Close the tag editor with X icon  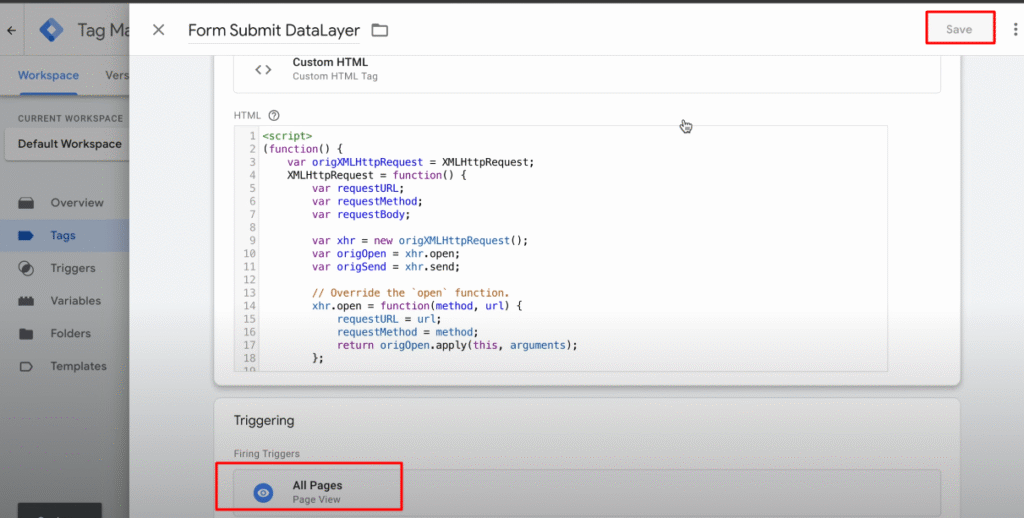pyautogui.click(x=159, y=30)
